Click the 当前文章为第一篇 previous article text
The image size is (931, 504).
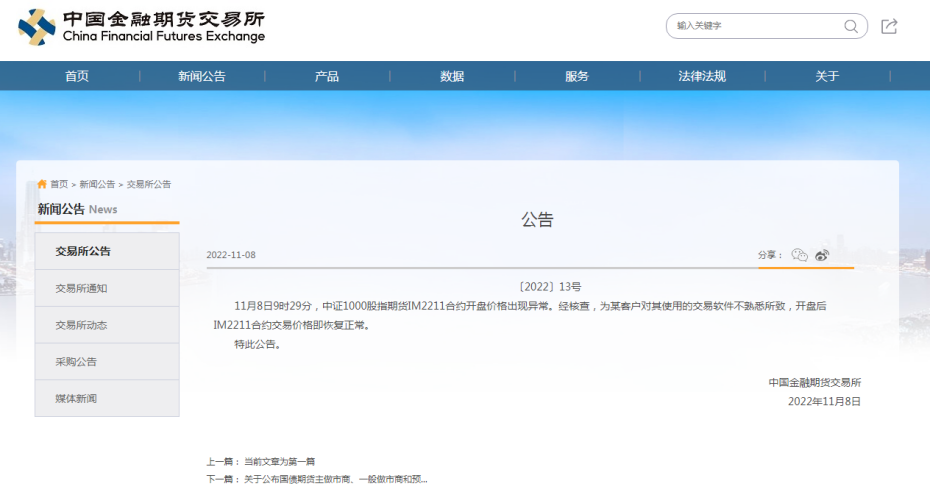(x=280, y=462)
